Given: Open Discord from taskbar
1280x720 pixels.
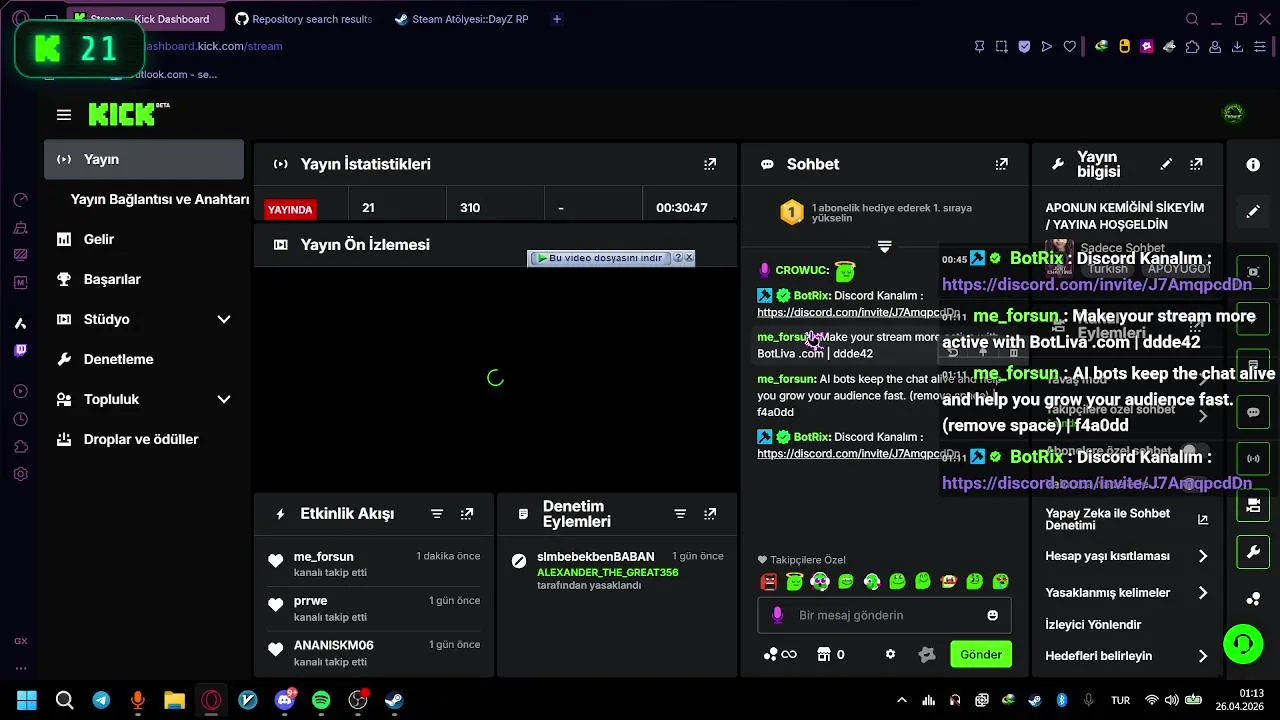Looking at the screenshot, I should pyautogui.click(x=284, y=700).
